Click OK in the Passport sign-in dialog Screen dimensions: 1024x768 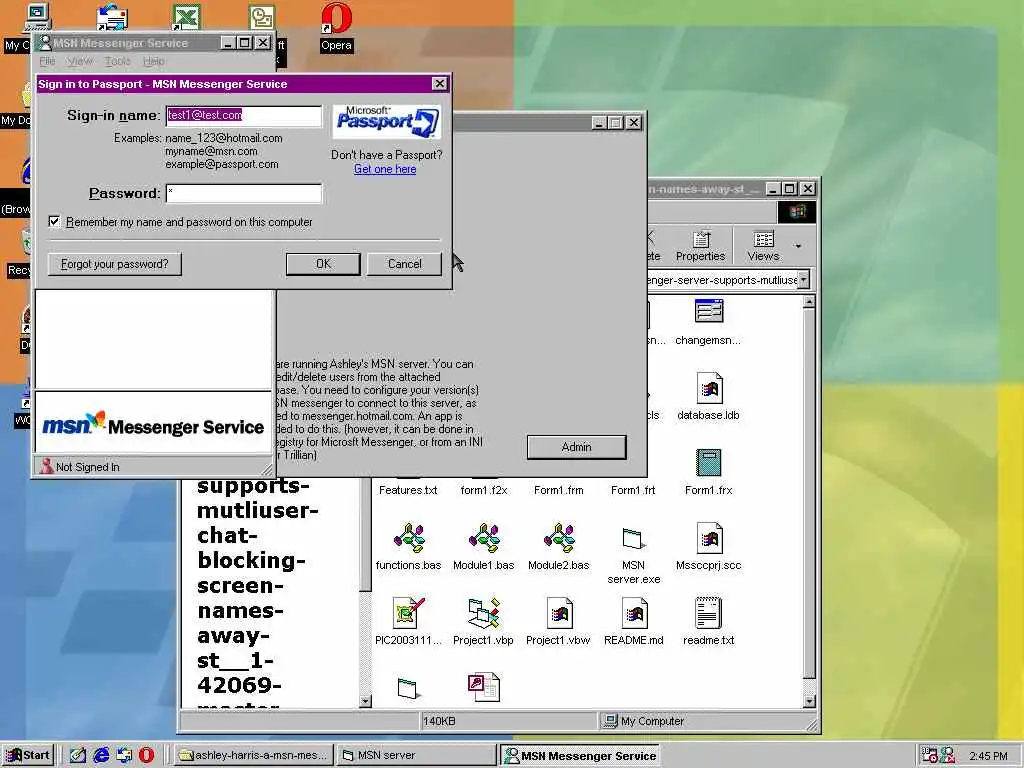[x=323, y=264]
